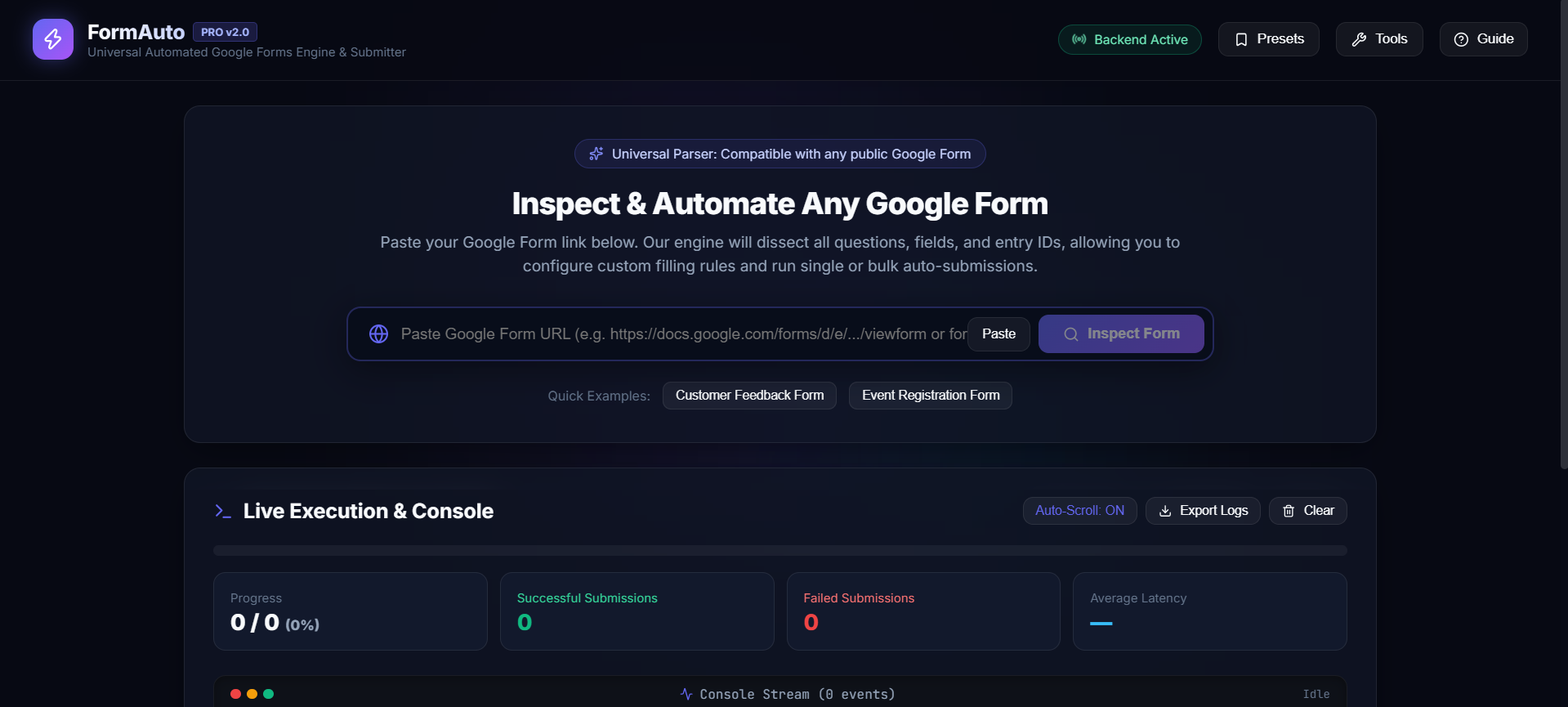Screen dimensions: 1568x707
Task: Load the Event Registration Form example
Action: point(930,396)
